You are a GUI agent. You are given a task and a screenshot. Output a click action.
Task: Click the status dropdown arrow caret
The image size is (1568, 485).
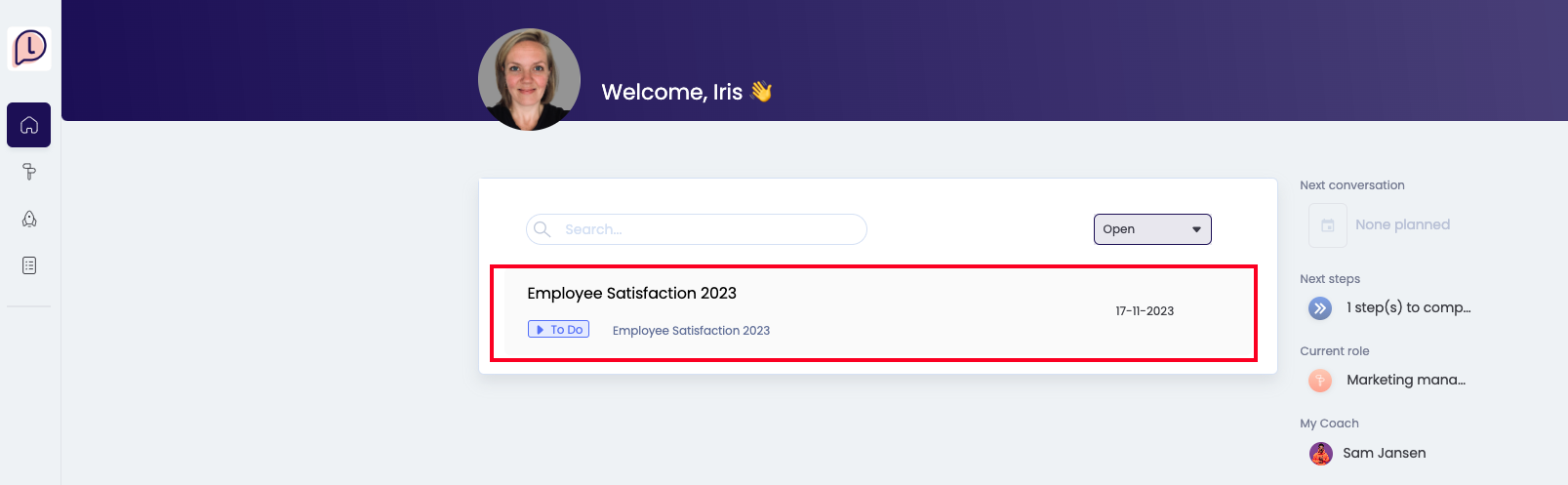[x=1196, y=229]
